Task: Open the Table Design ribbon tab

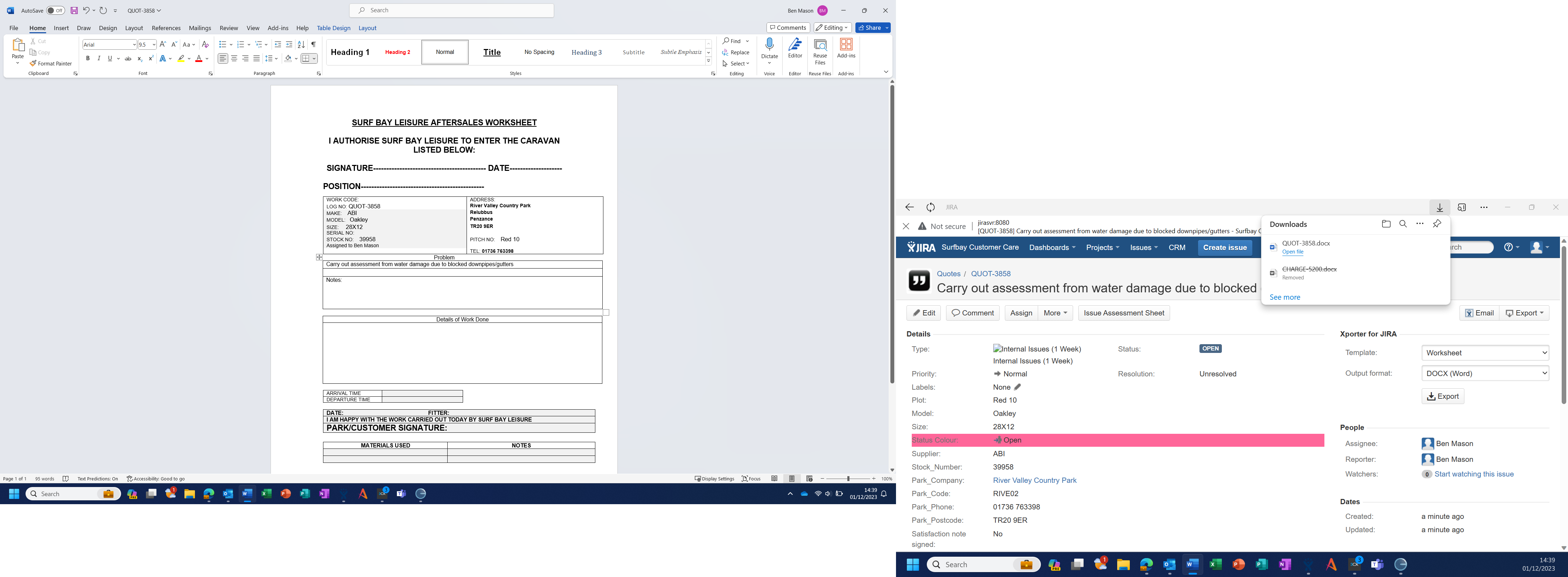Action: [x=333, y=28]
